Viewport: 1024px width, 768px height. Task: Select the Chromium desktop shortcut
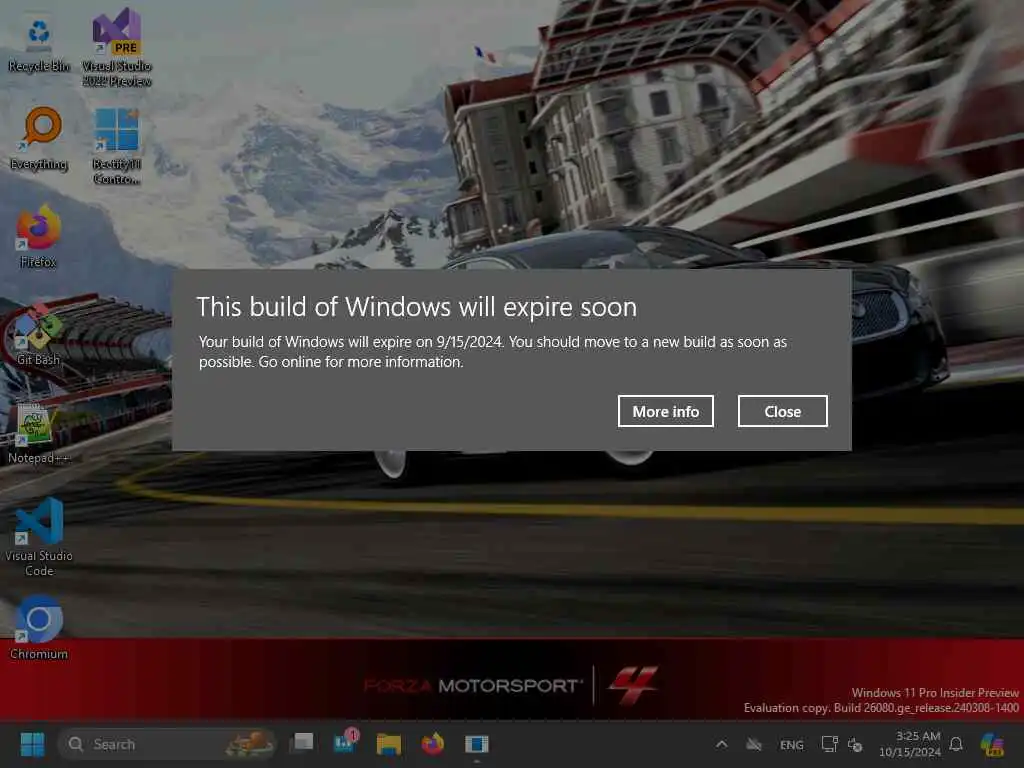(39, 627)
